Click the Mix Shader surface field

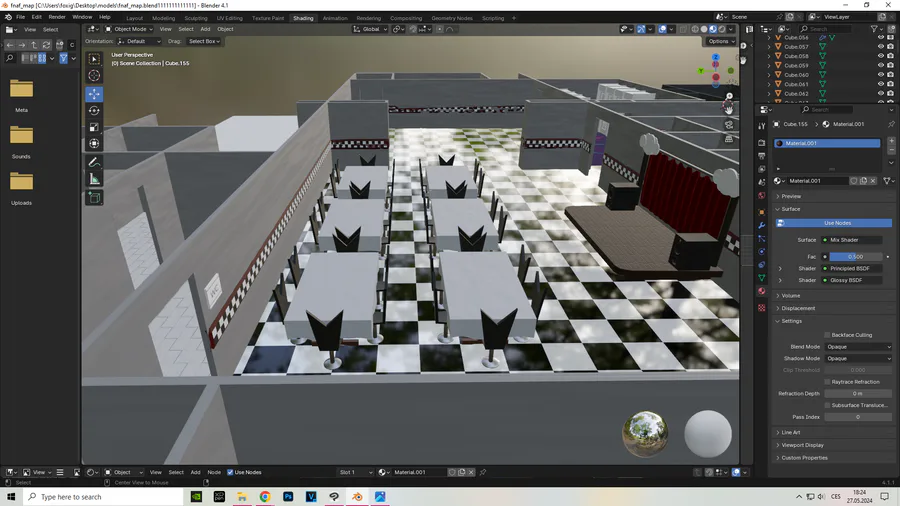pos(852,240)
